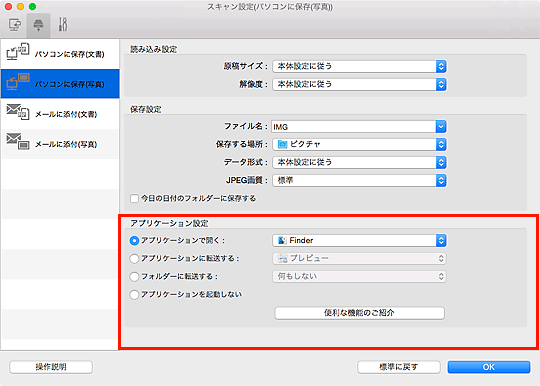Click the プレビュー app icon
The width and height of the screenshot is (540, 386).
[283, 258]
